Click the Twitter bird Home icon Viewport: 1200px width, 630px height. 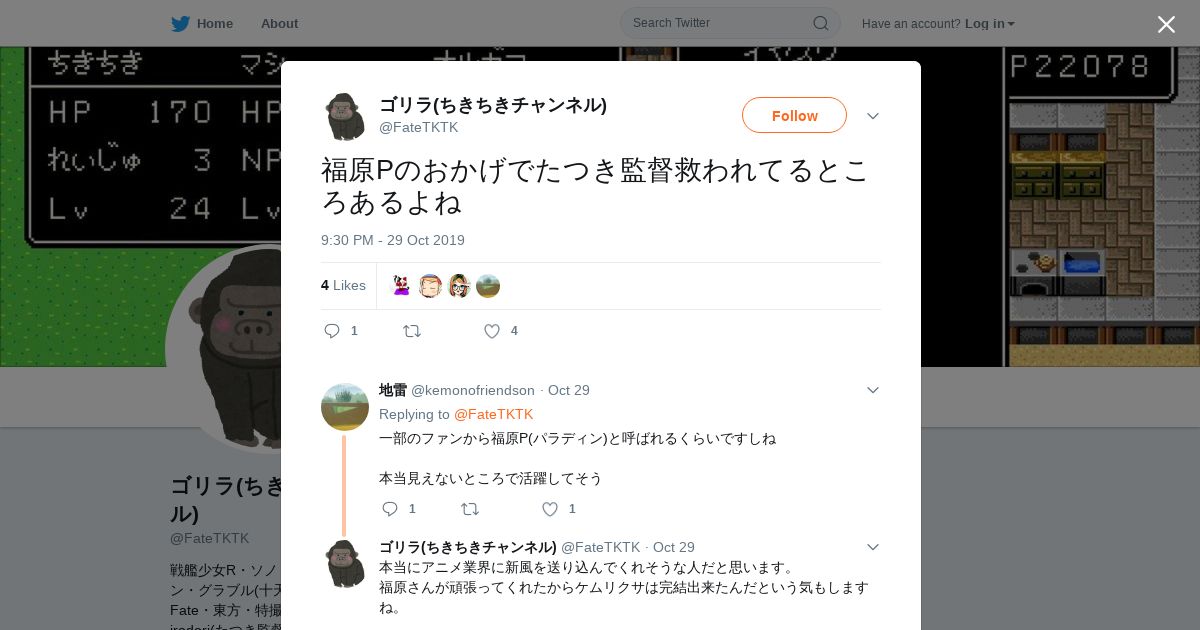180,24
